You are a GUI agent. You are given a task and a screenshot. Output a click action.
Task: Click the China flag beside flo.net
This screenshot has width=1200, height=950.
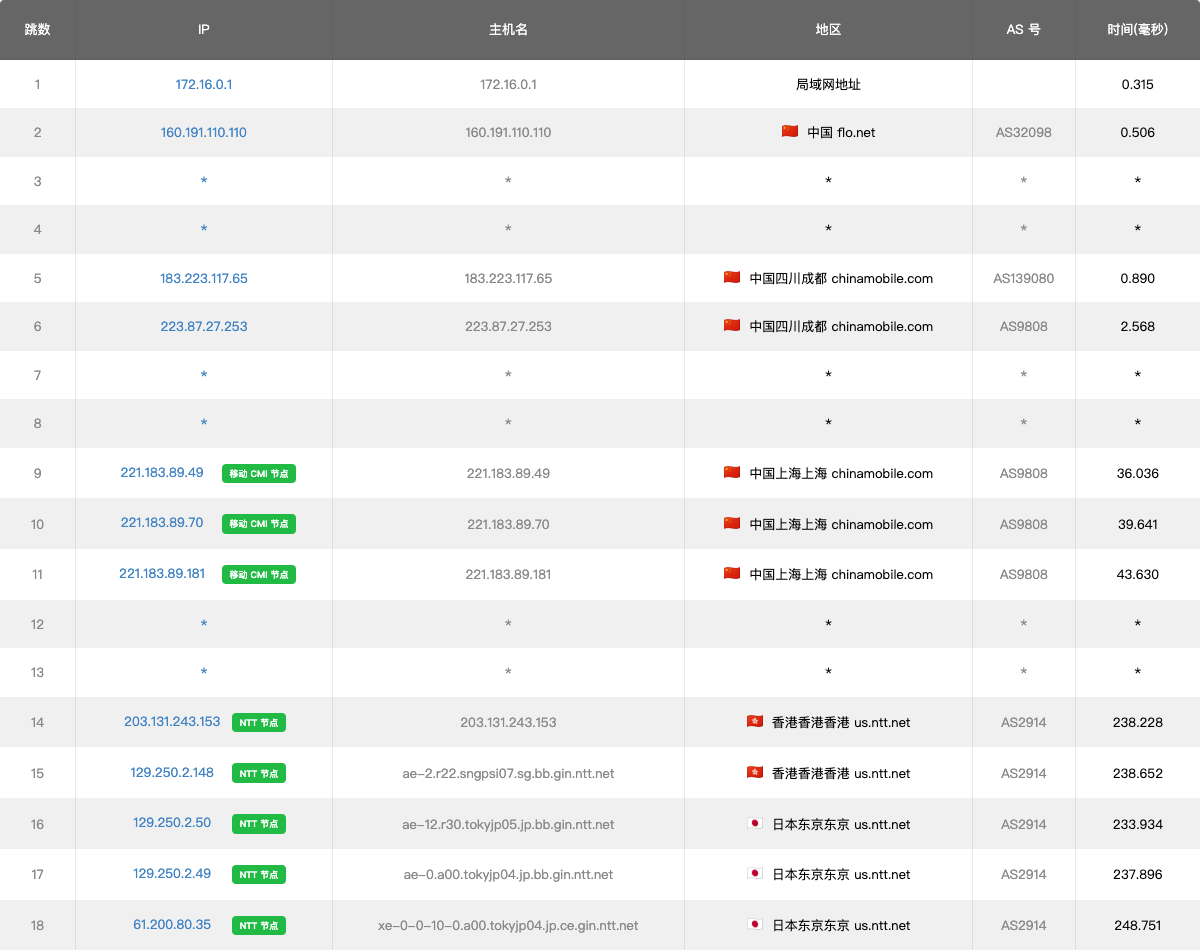789,131
